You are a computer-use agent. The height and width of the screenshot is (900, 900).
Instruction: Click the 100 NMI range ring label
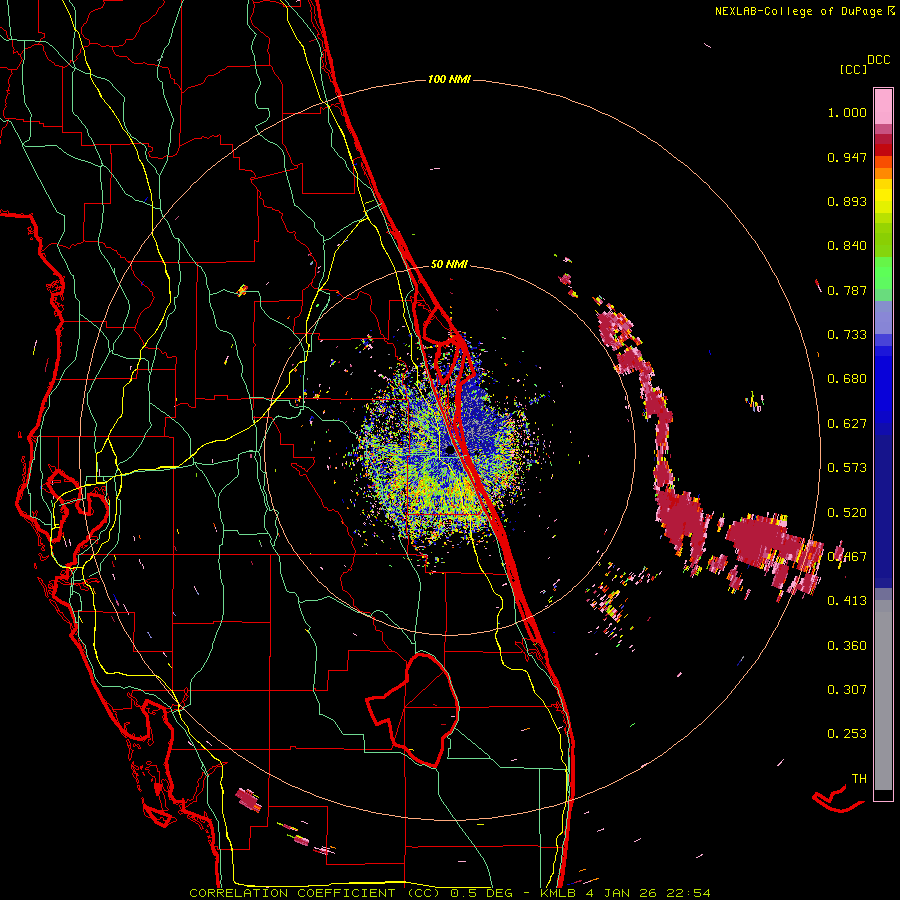tap(449, 79)
